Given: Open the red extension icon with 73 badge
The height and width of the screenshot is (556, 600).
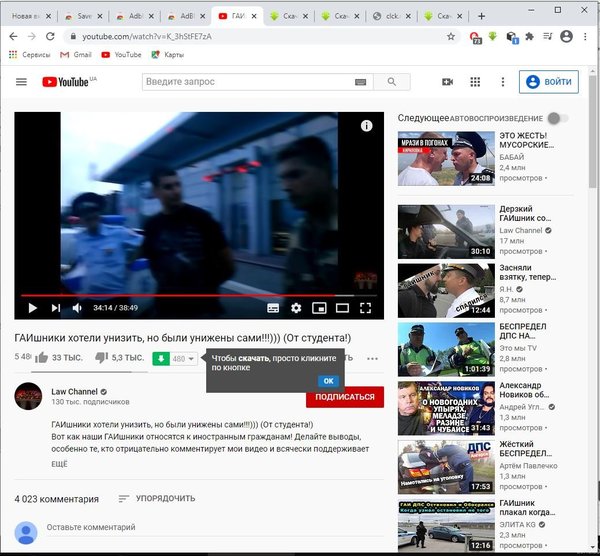Looking at the screenshot, I should (475, 37).
